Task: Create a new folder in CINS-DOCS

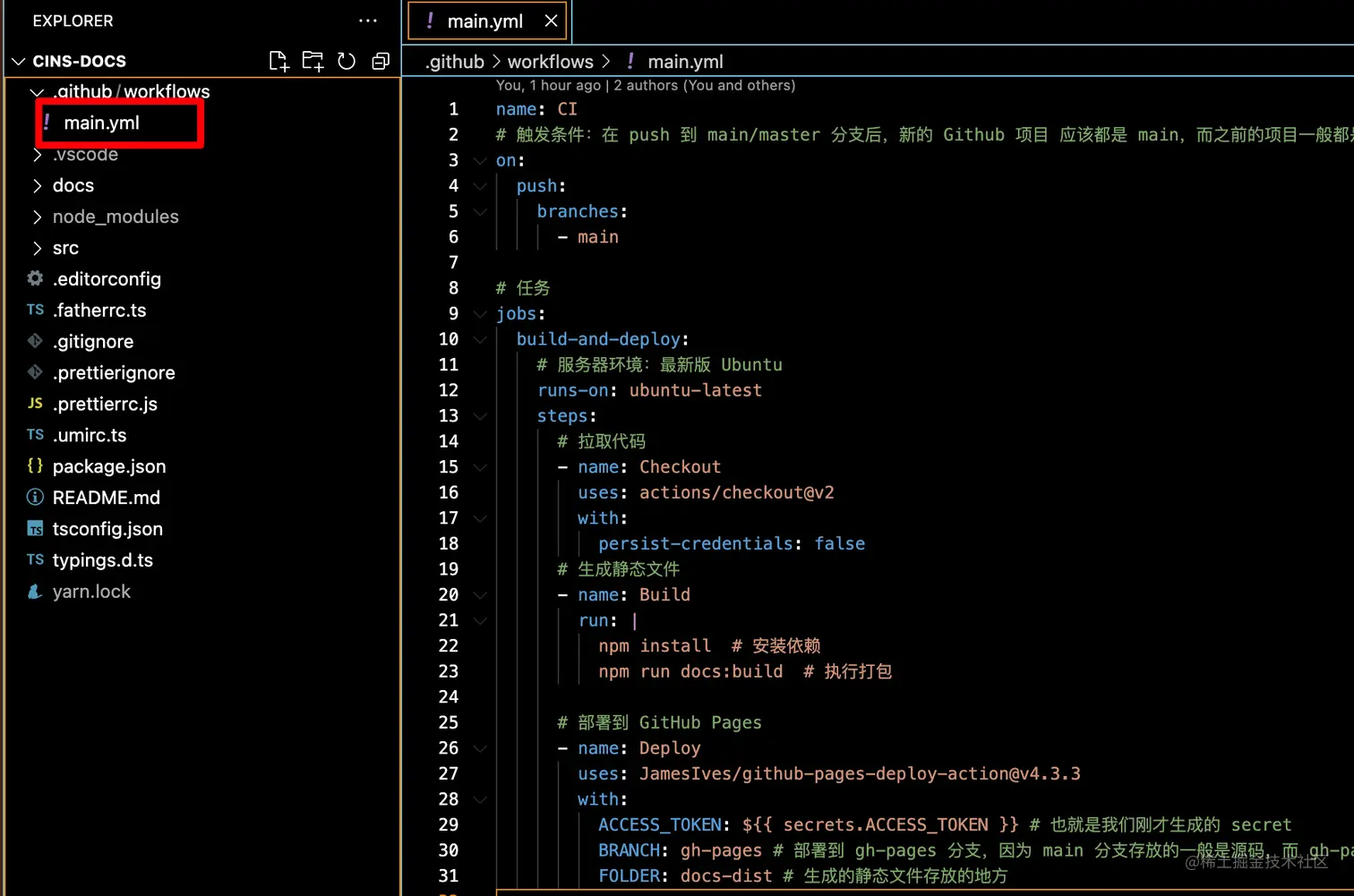Action: tap(313, 61)
